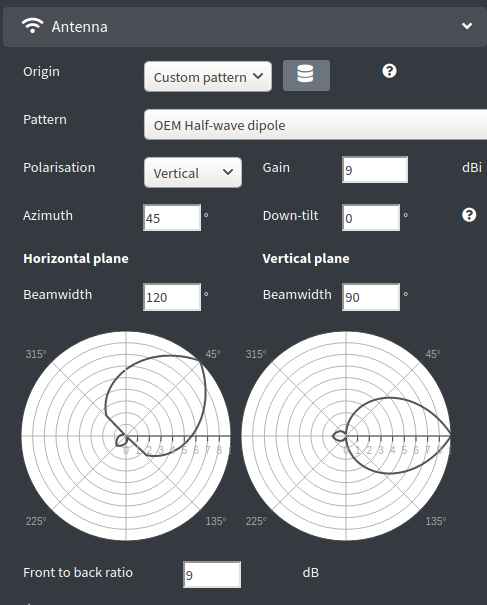Screen dimensions: 487x605
Task: Click the Horizontal plane heading
Action: (76, 259)
